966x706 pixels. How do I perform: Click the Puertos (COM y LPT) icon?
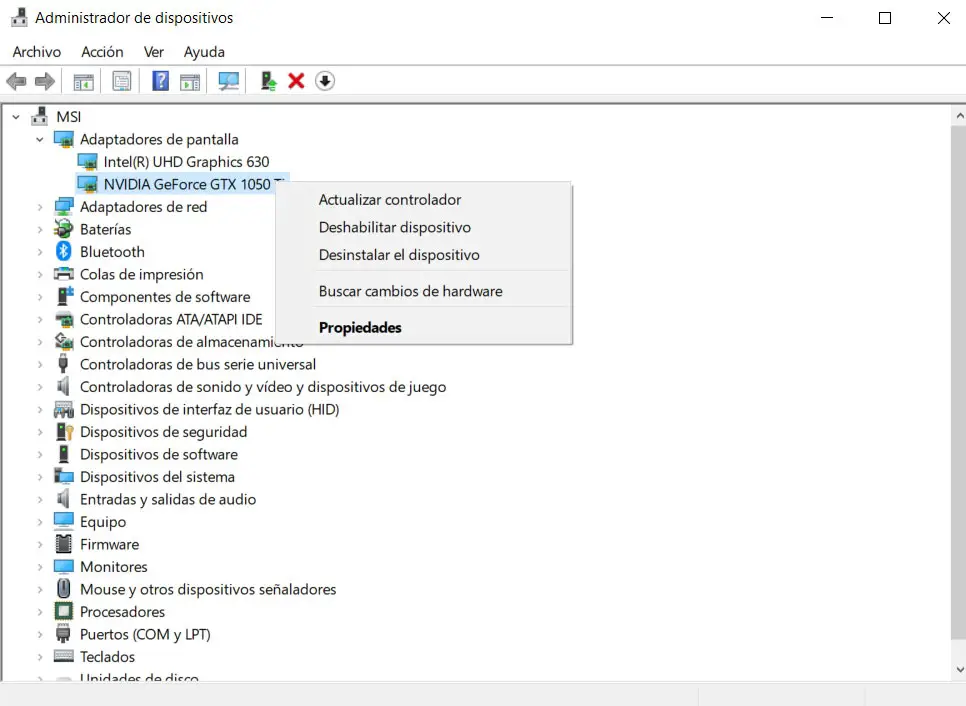[63, 633]
